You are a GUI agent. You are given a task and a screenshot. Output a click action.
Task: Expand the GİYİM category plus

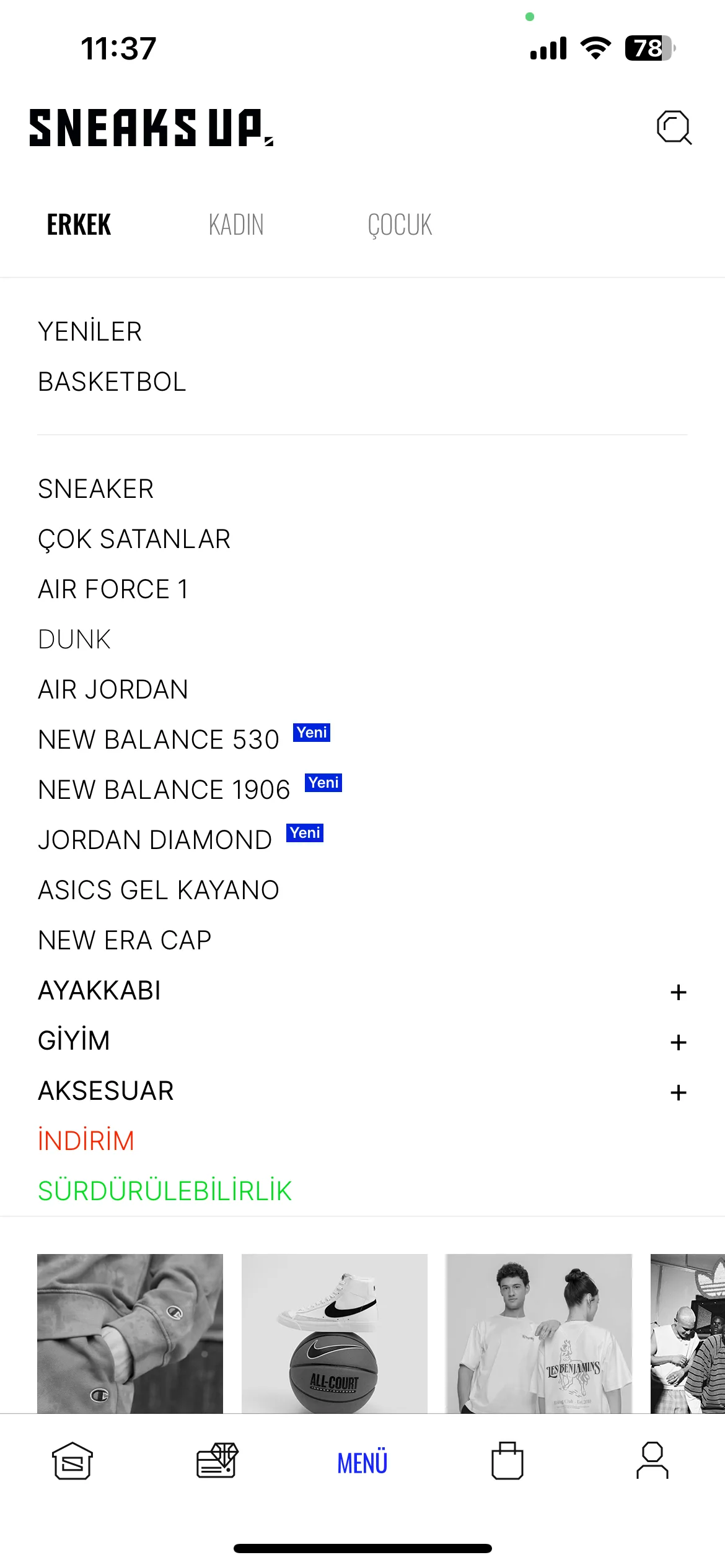pos(679,1042)
